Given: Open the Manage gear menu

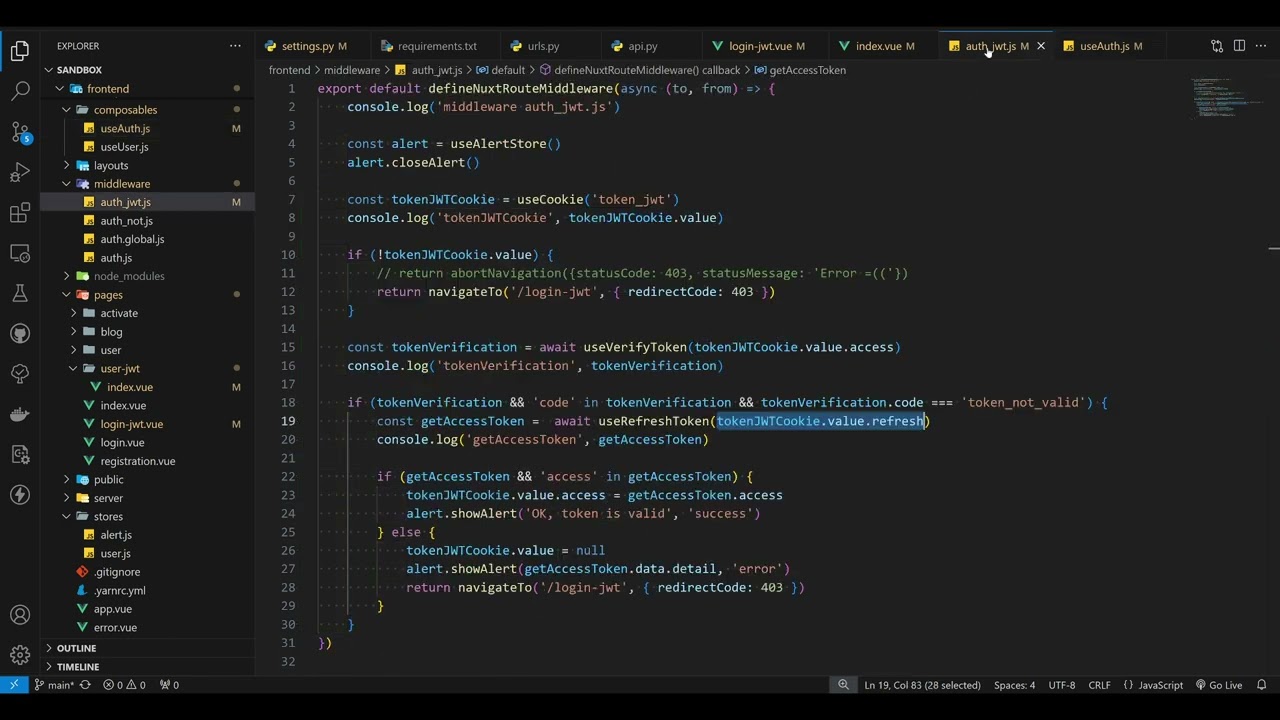Looking at the screenshot, I should (x=20, y=655).
